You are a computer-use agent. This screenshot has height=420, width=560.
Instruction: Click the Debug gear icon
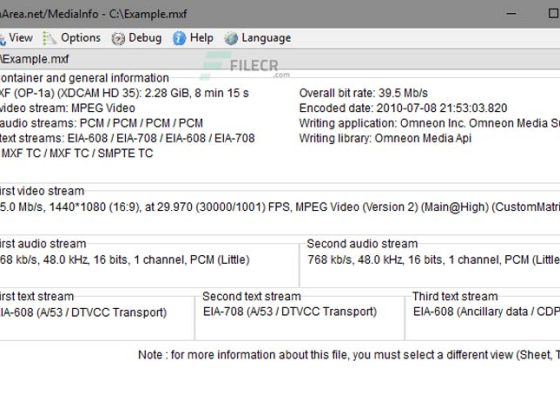(x=118, y=39)
